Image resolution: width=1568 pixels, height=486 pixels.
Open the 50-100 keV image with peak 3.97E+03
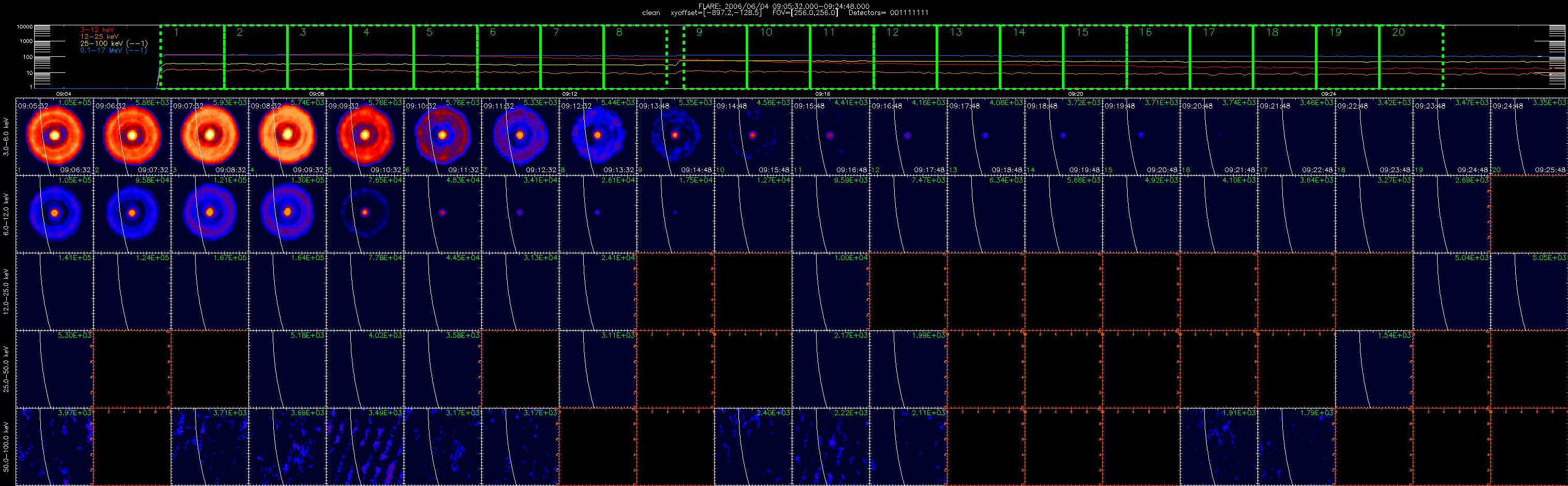[54, 447]
